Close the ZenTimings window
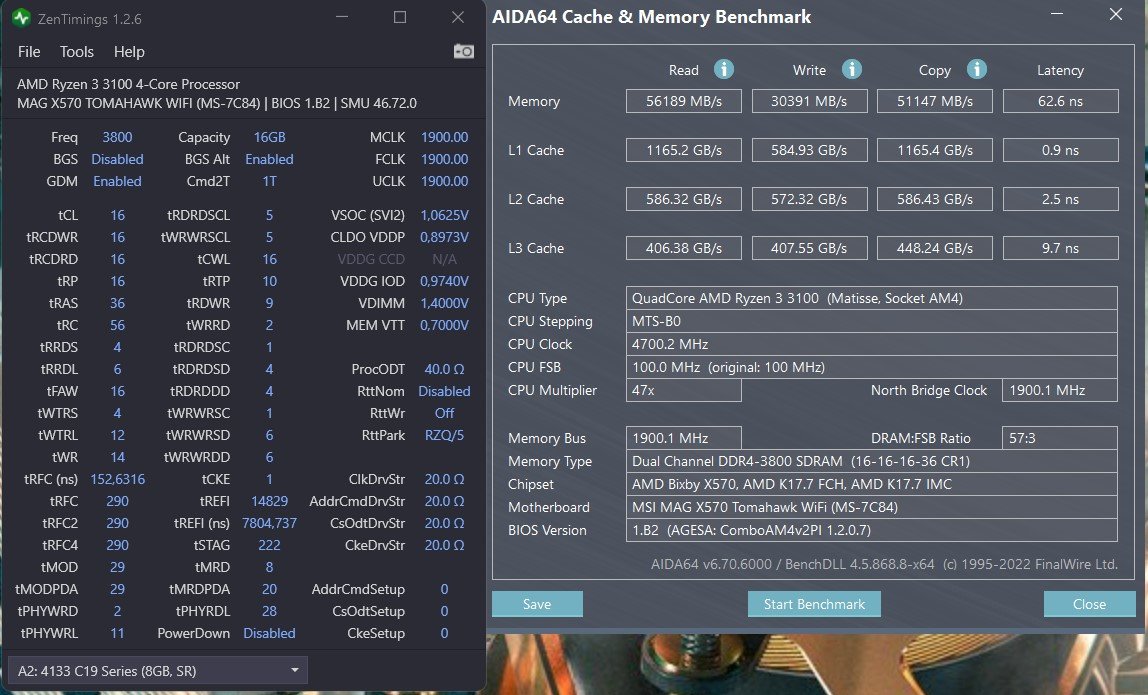1148x695 pixels. click(458, 17)
